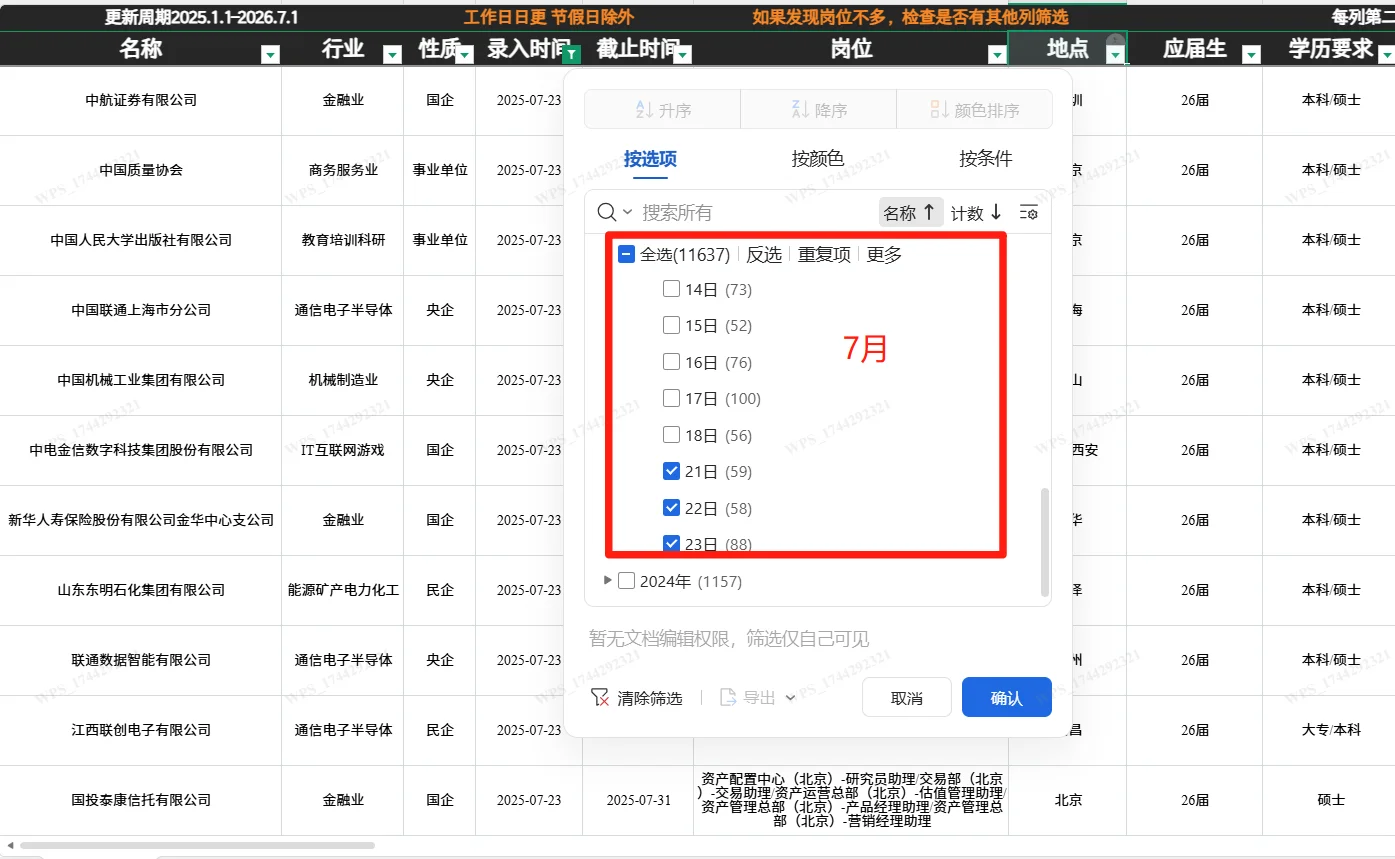Select cell 教育培训科研
The height and width of the screenshot is (859, 1395).
(343, 240)
